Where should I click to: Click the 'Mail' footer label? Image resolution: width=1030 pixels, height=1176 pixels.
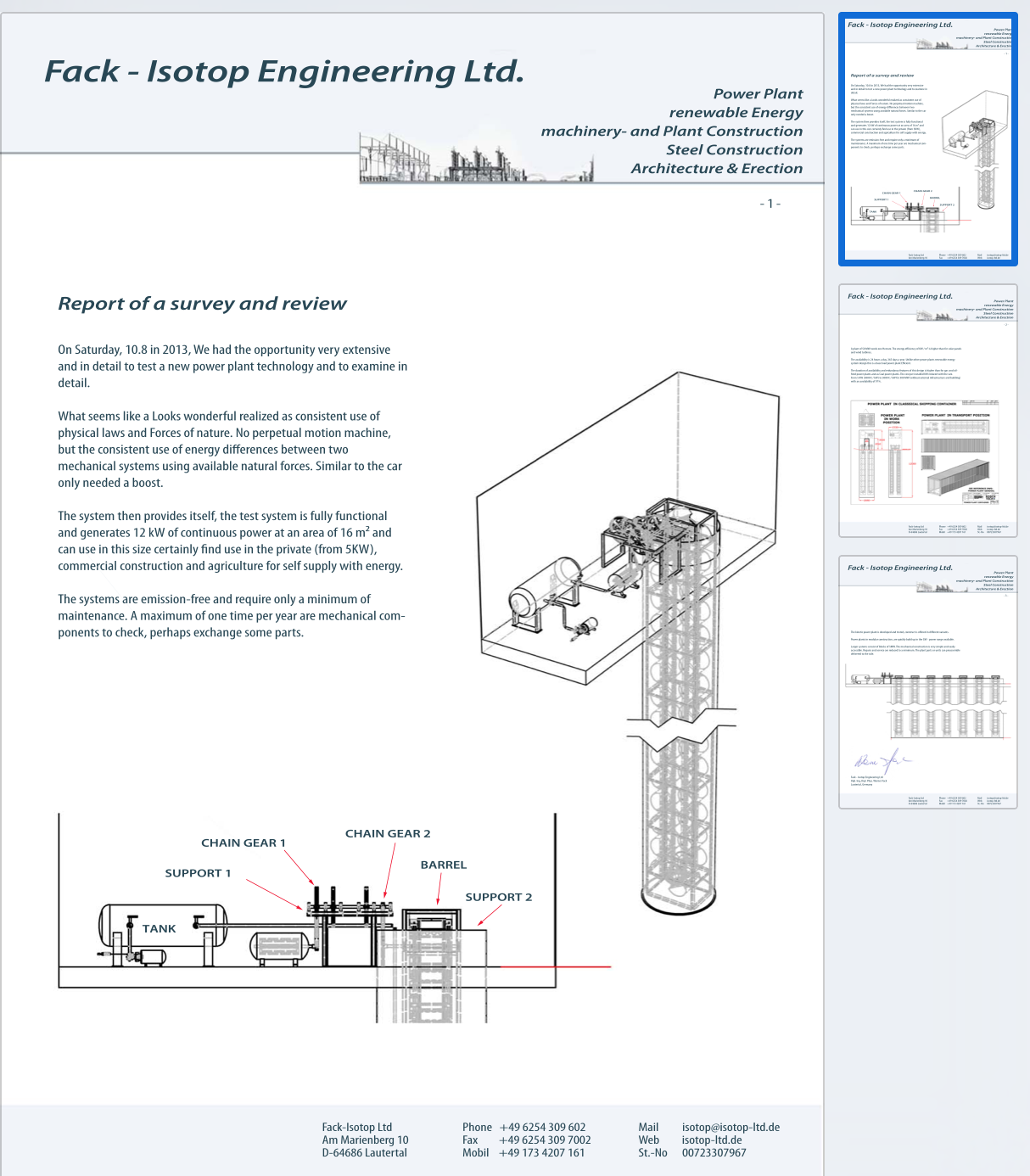[648, 1128]
